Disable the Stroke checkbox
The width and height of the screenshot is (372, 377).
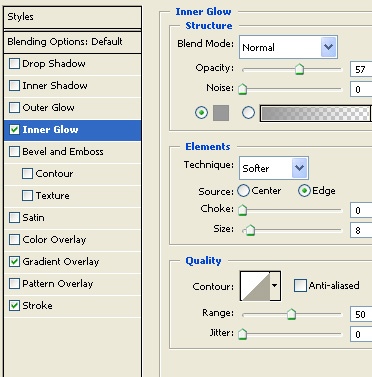[14, 305]
